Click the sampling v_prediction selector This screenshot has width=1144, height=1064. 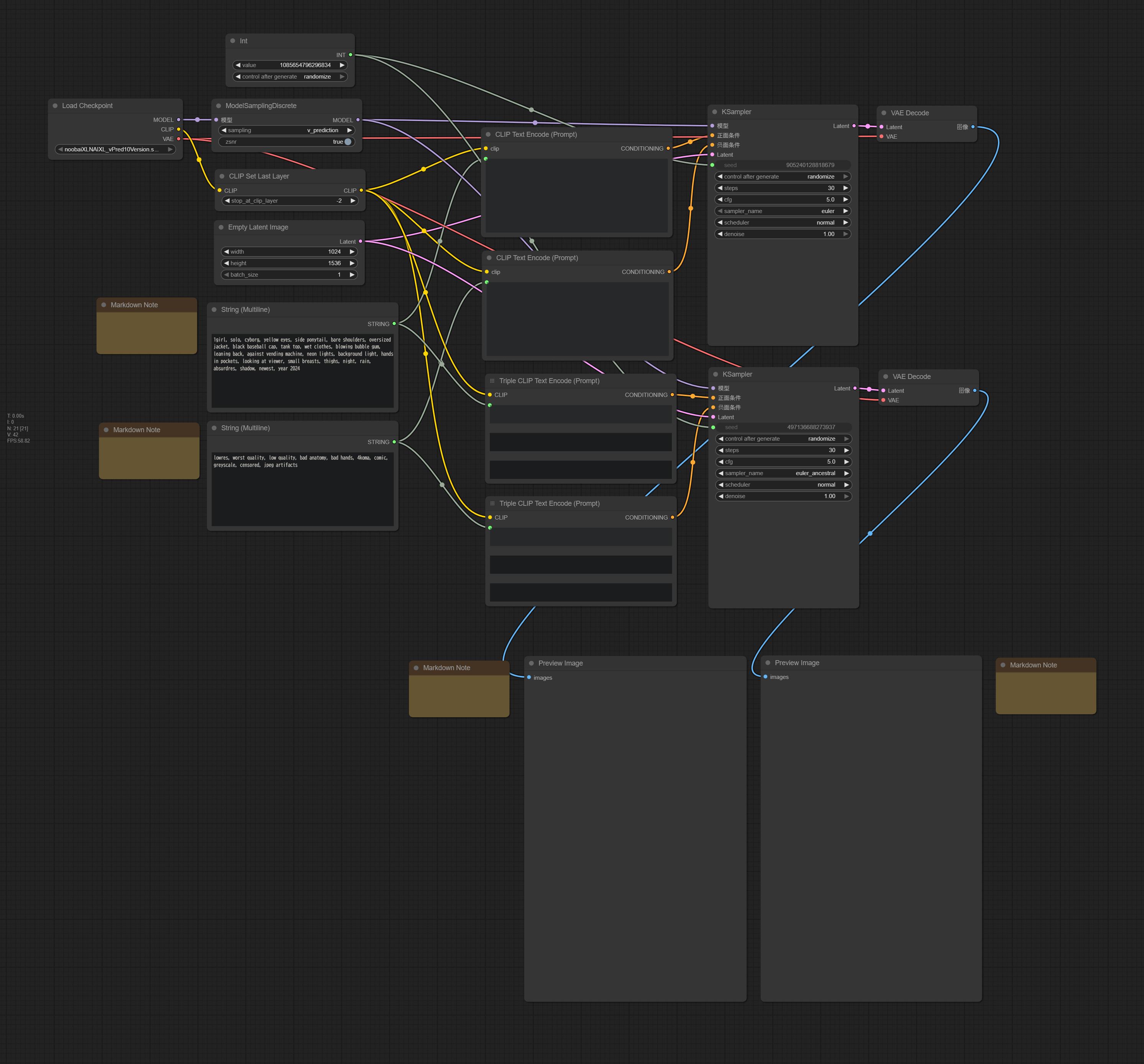[x=287, y=131]
